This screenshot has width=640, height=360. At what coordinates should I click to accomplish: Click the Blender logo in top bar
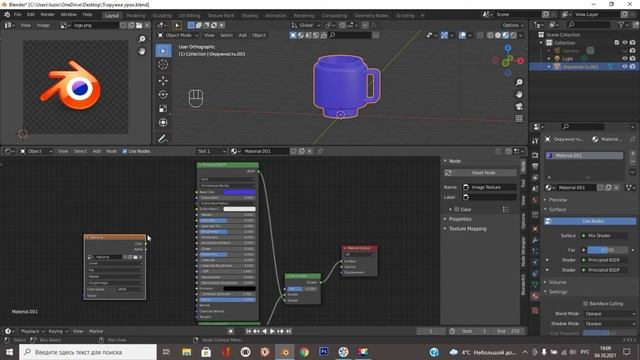pos(7,15)
